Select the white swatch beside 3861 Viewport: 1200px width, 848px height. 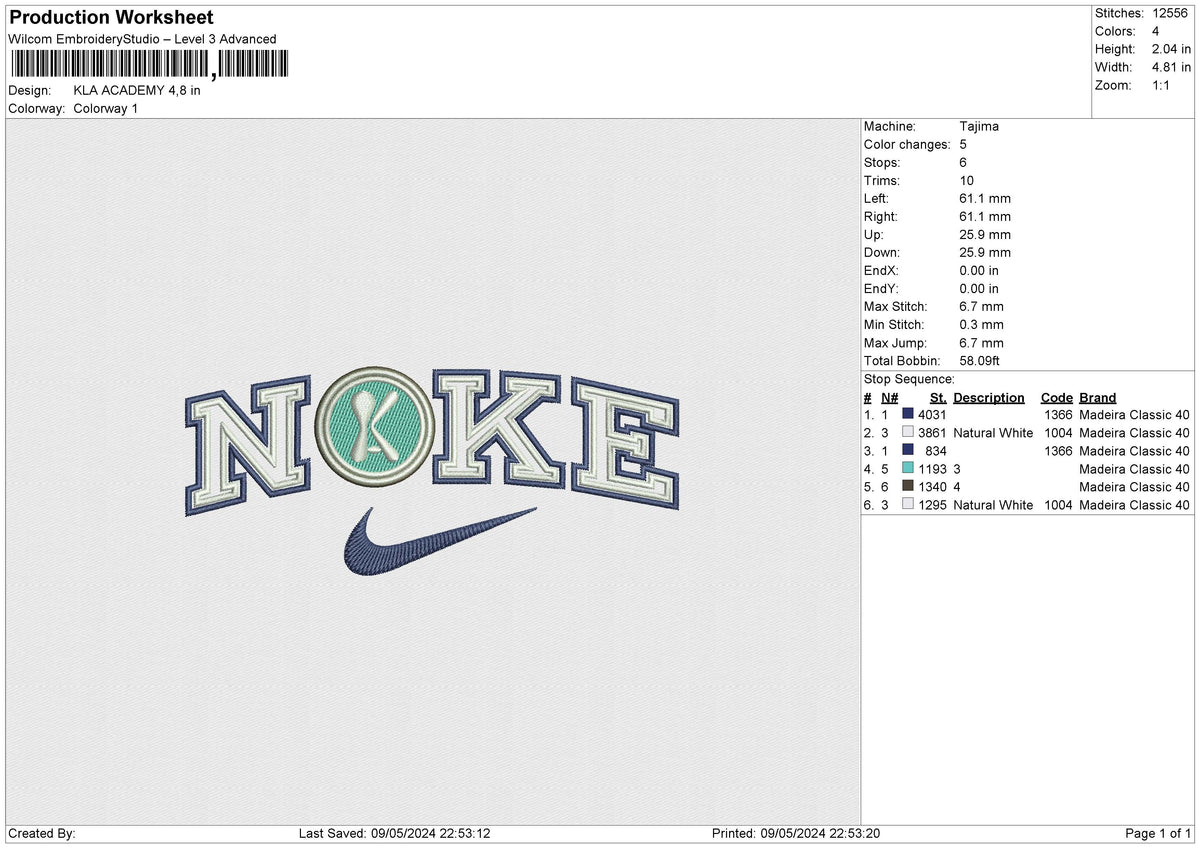click(x=908, y=433)
